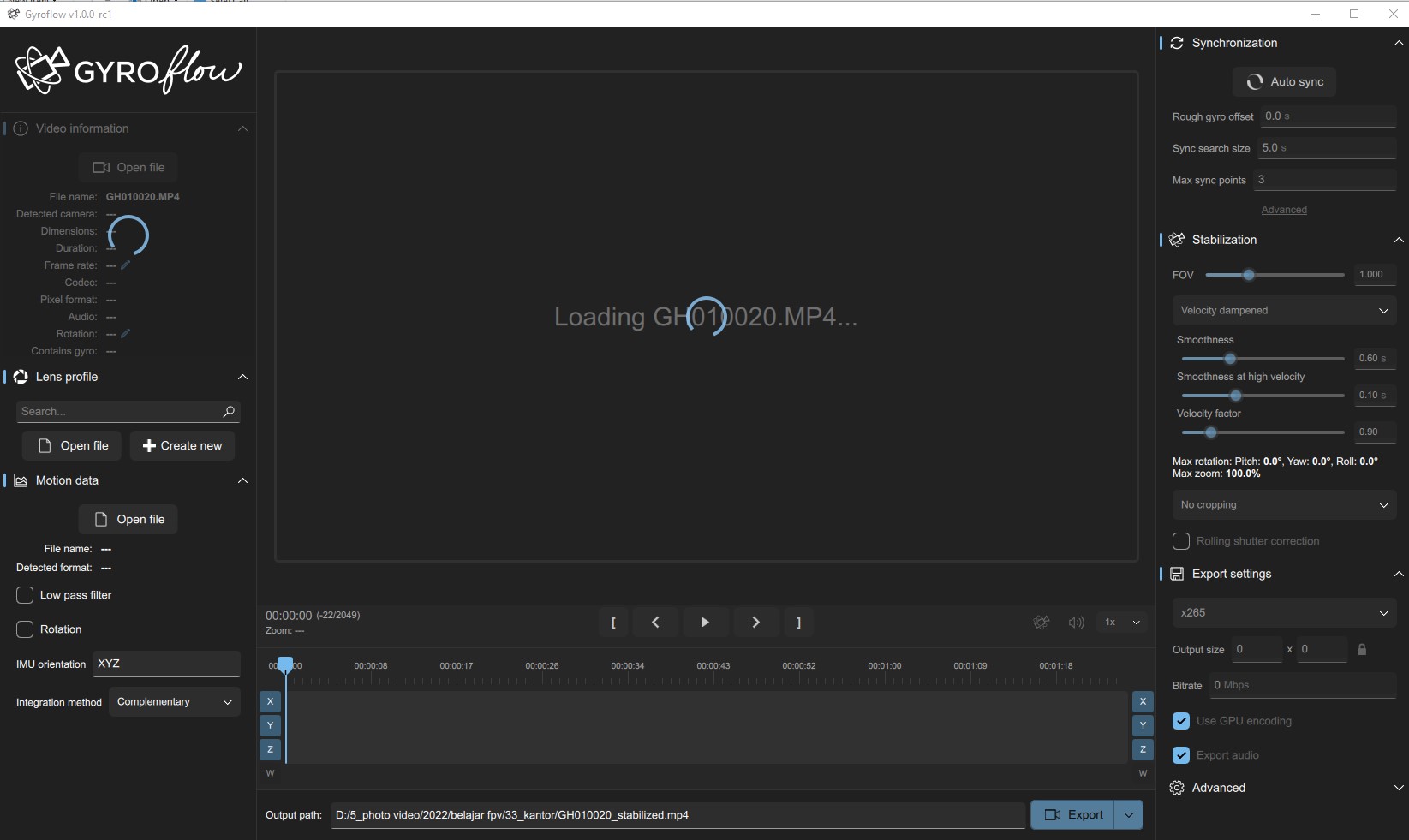Viewport: 1409px width, 840px height.
Task: Enable the Low pass filter checkbox
Action: [x=25, y=595]
